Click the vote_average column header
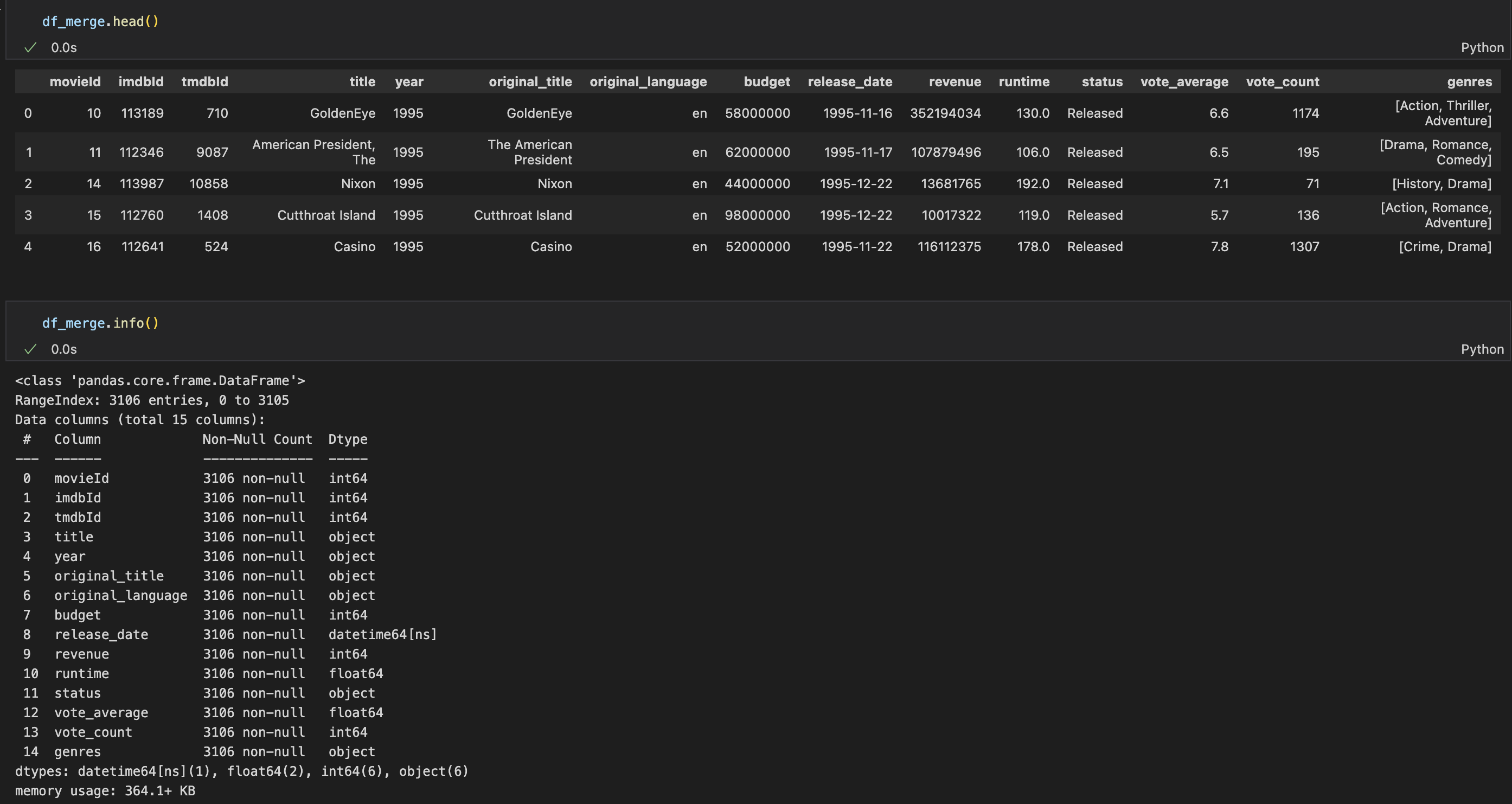The image size is (1512, 804). tap(1184, 81)
